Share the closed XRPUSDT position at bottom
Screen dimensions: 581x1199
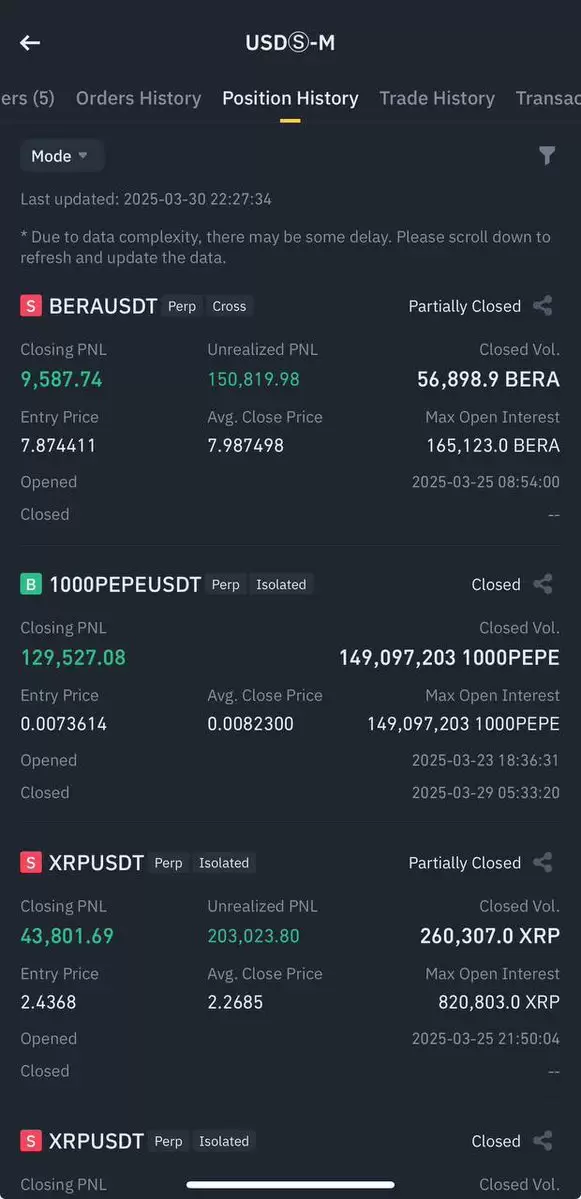click(x=543, y=1141)
